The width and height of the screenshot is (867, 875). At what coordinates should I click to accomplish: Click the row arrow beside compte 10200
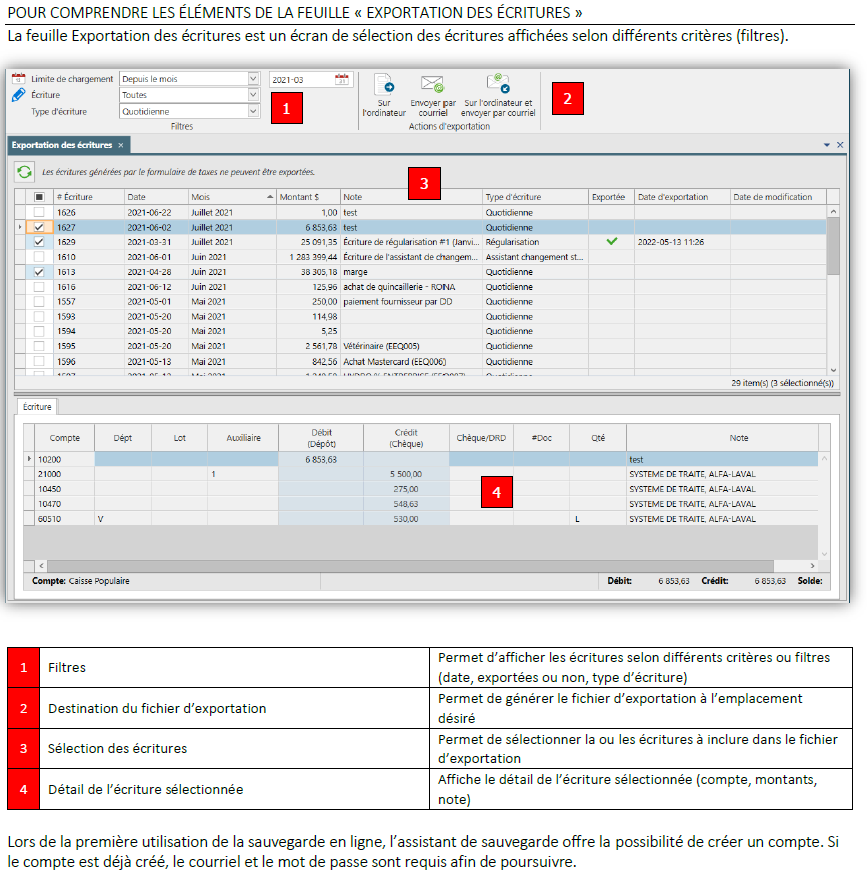click(x=30, y=459)
